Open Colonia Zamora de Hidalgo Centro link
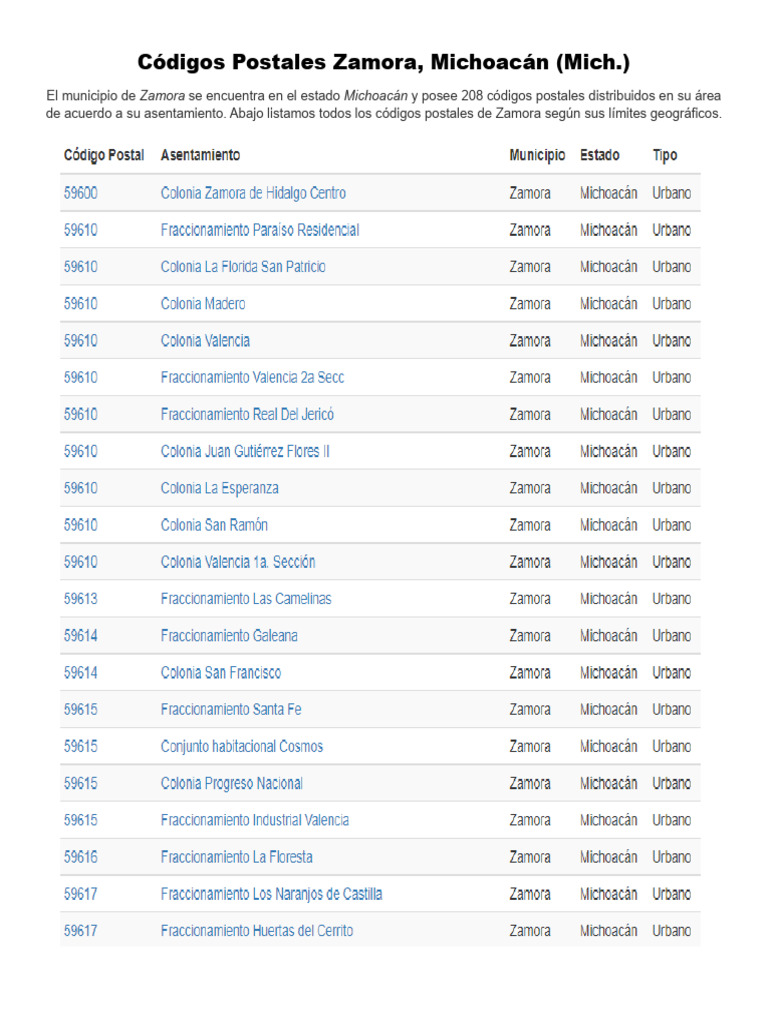The width and height of the screenshot is (768, 1024). (253, 193)
